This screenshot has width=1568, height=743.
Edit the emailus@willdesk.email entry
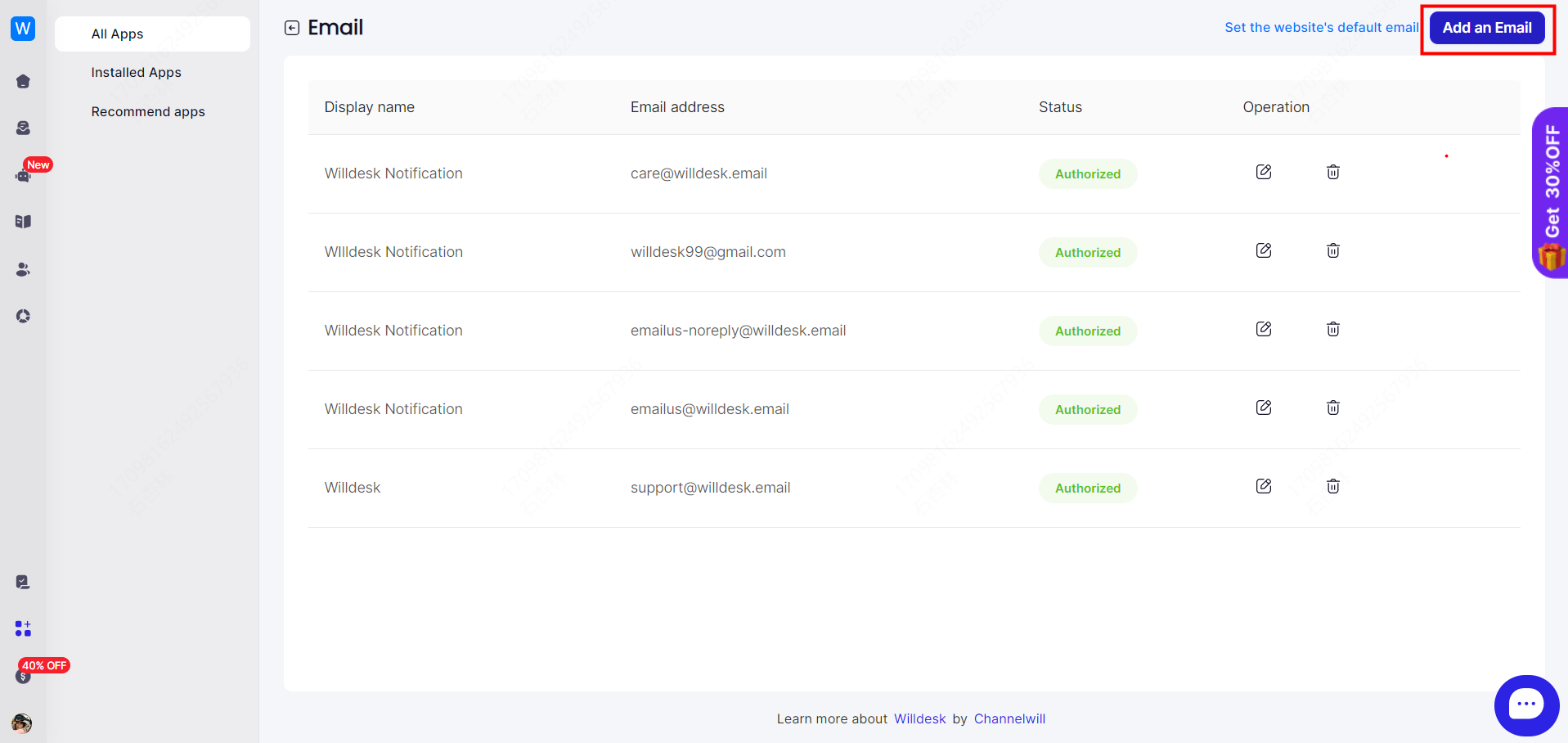(1264, 408)
